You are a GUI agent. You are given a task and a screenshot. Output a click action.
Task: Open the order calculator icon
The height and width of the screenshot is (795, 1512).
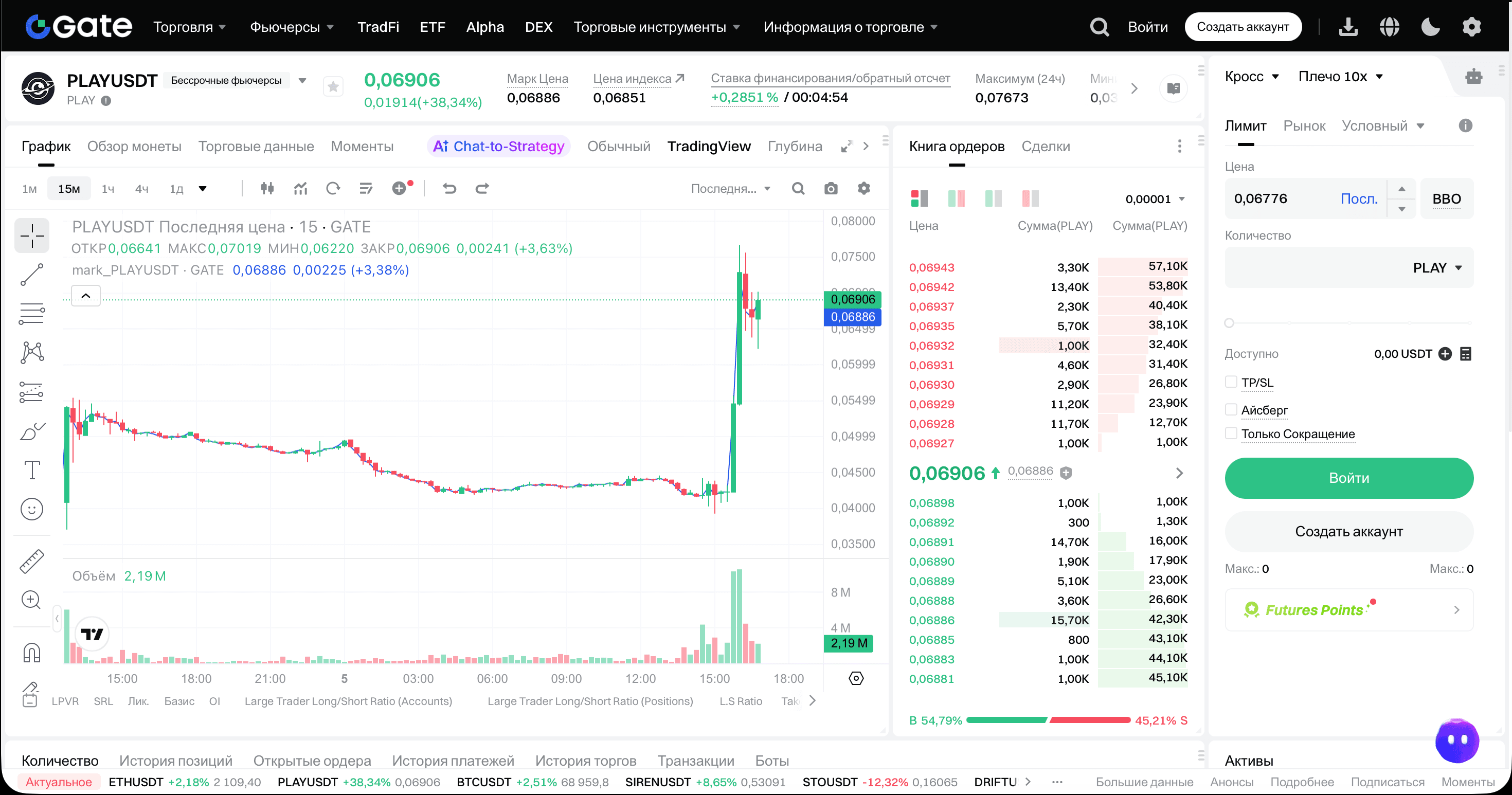1466,354
